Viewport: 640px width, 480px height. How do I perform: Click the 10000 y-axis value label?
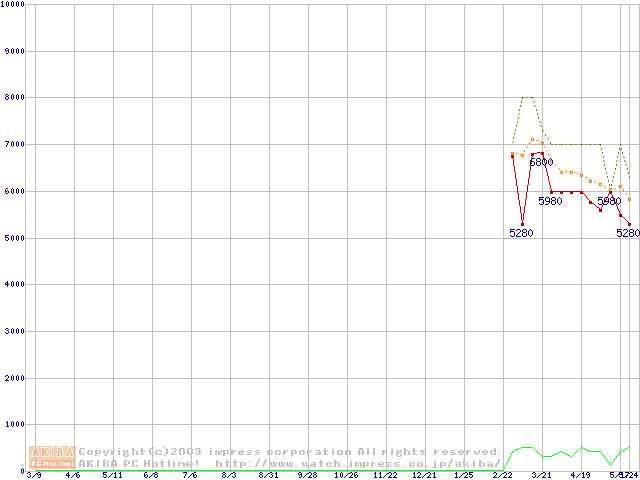[x=13, y=4]
